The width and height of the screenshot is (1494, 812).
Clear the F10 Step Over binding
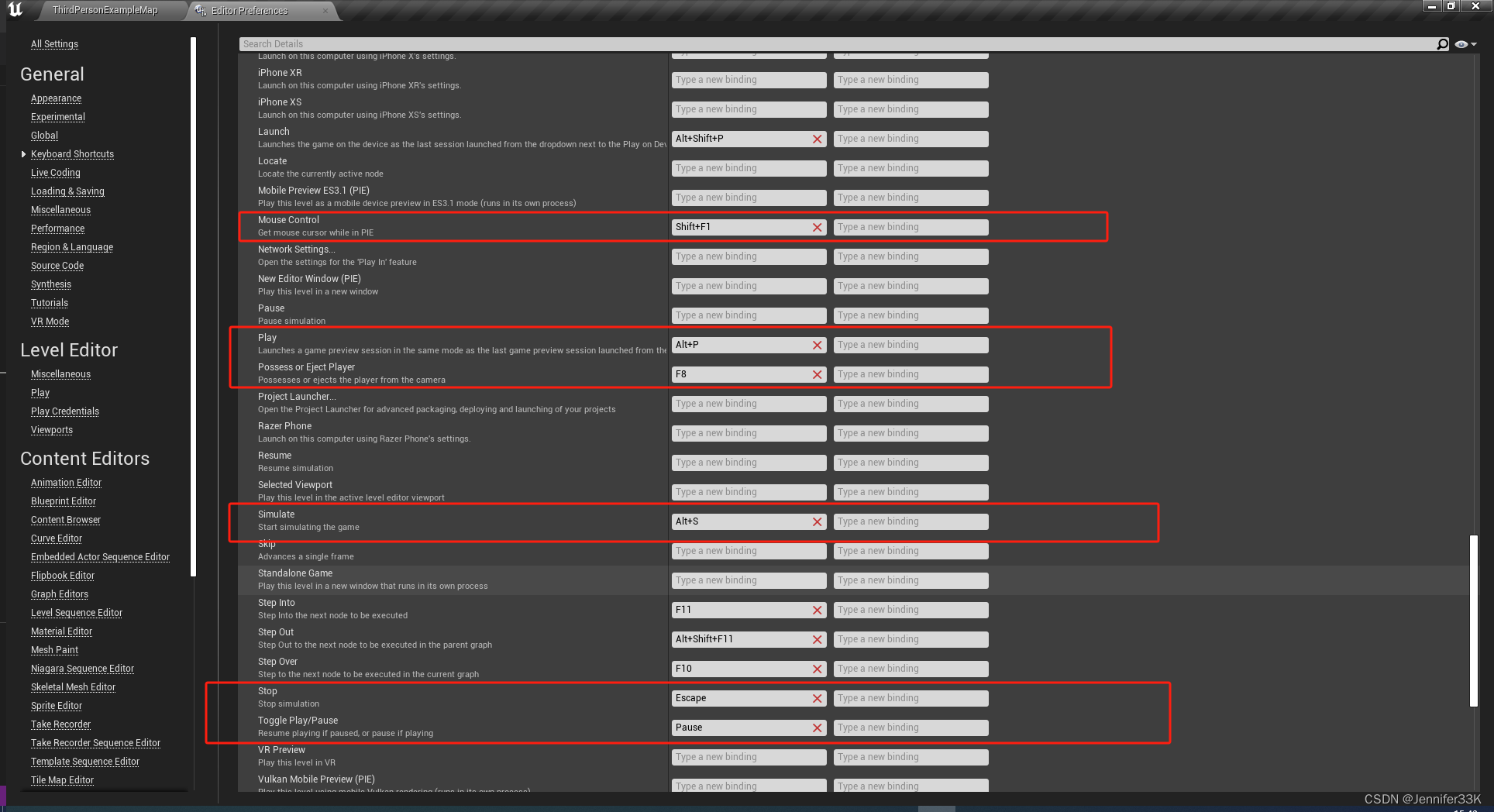click(817, 669)
